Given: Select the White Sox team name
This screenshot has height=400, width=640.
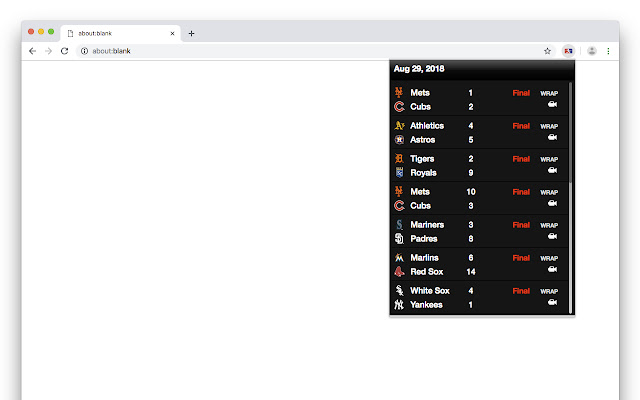Looking at the screenshot, I should click(430, 291).
